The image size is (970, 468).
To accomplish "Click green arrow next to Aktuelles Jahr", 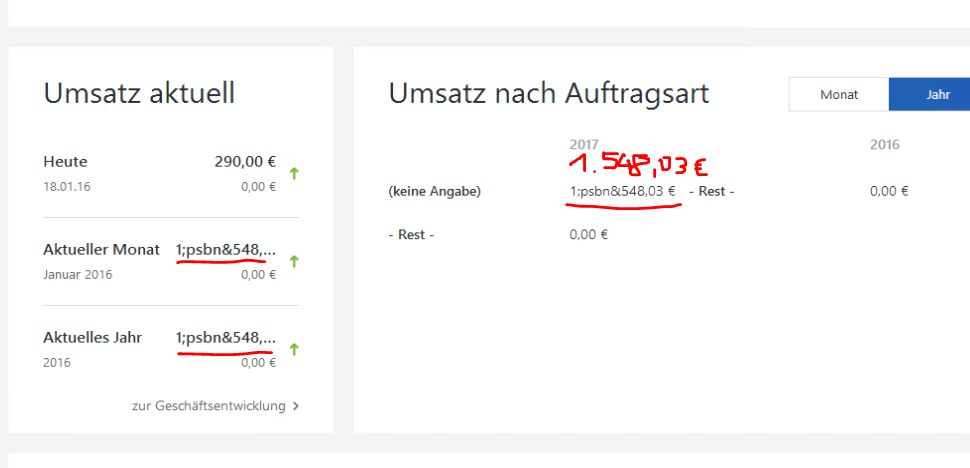I will click(294, 349).
